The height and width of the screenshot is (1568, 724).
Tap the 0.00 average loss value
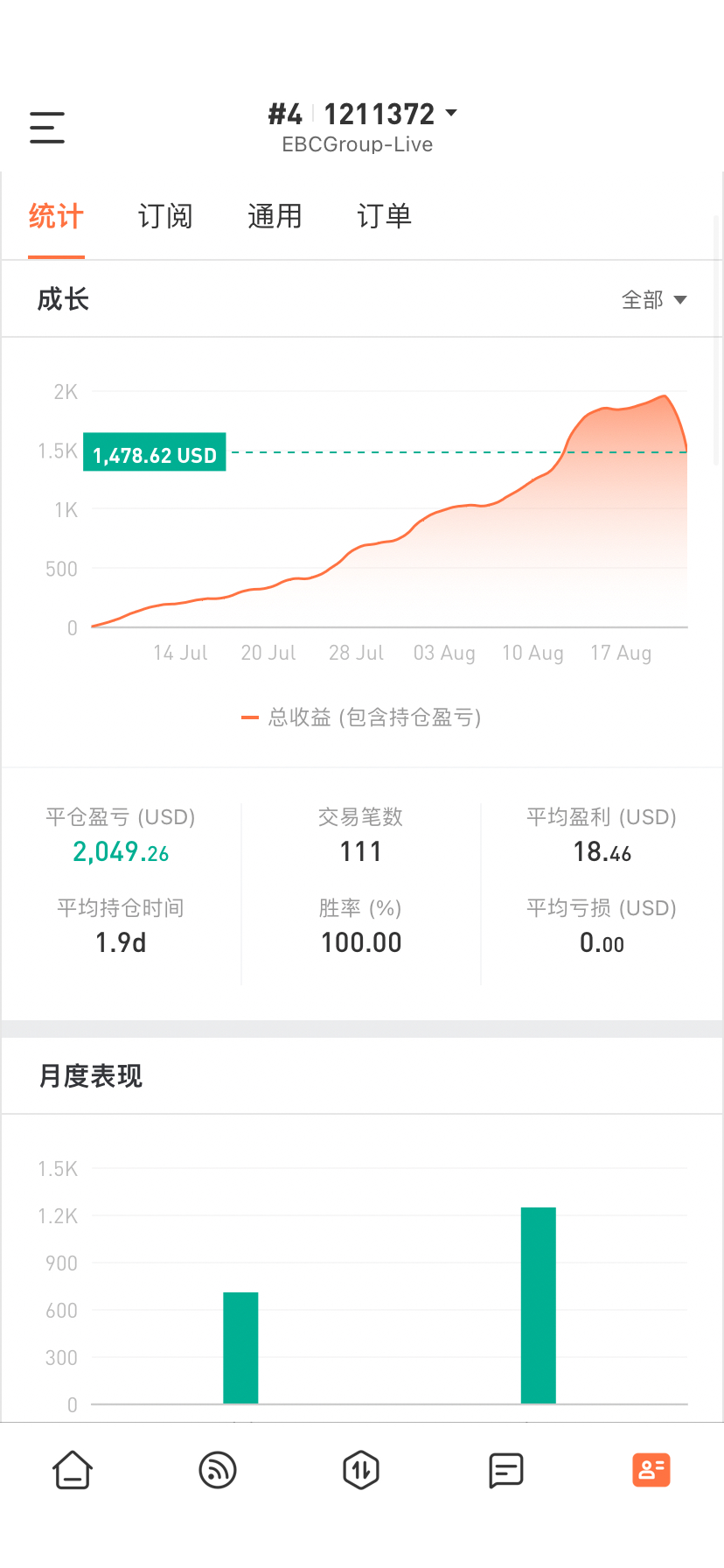tap(602, 943)
